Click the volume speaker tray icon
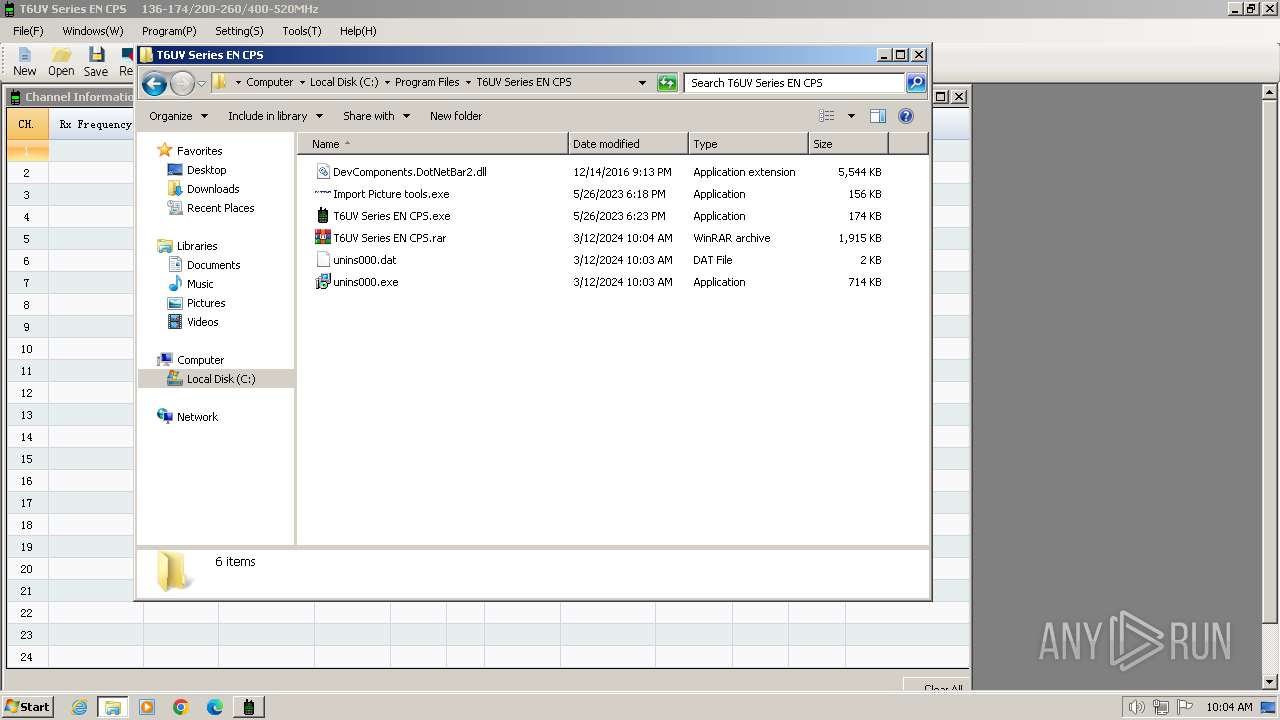 [x=1137, y=707]
